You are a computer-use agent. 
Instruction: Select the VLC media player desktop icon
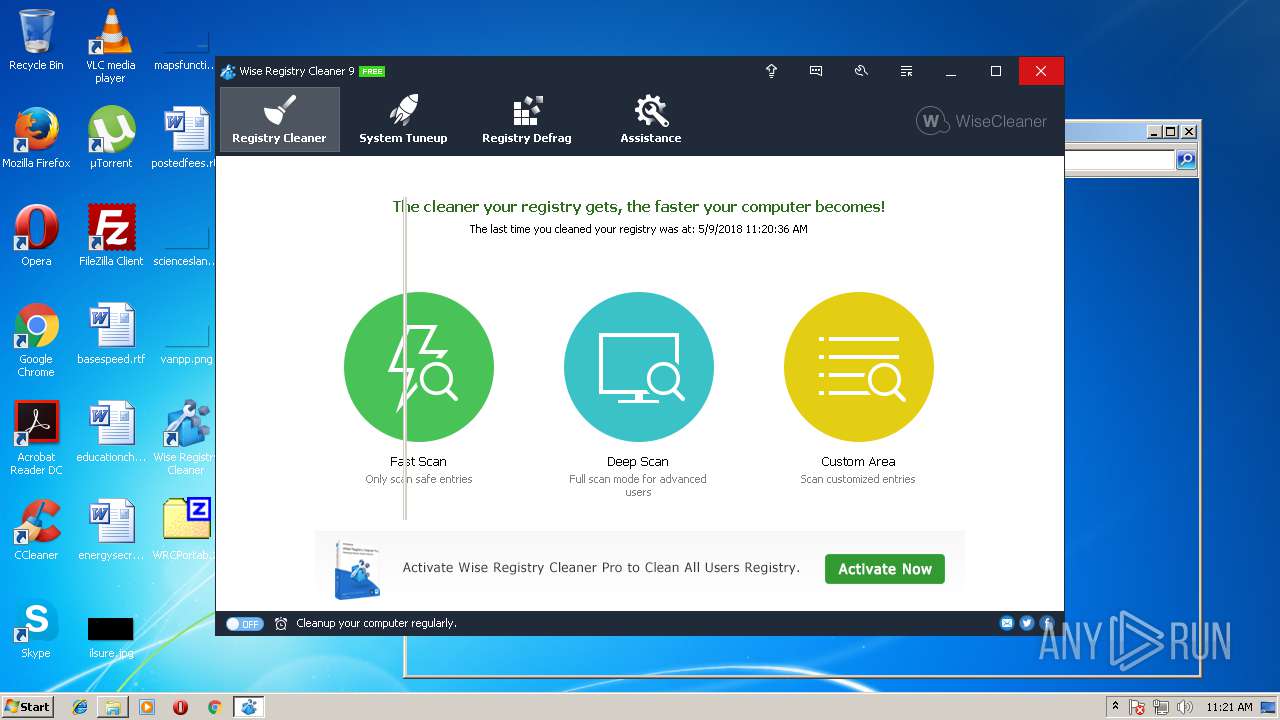(x=110, y=46)
